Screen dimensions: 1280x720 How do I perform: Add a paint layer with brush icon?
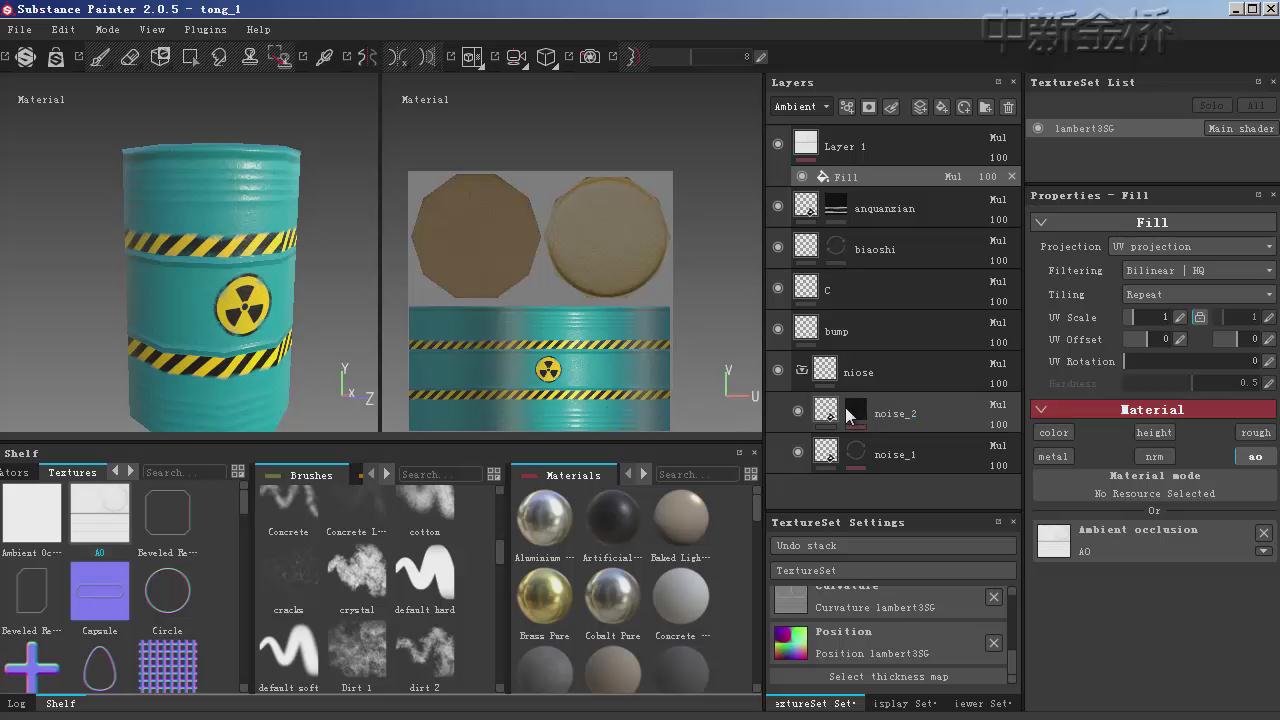click(892, 107)
